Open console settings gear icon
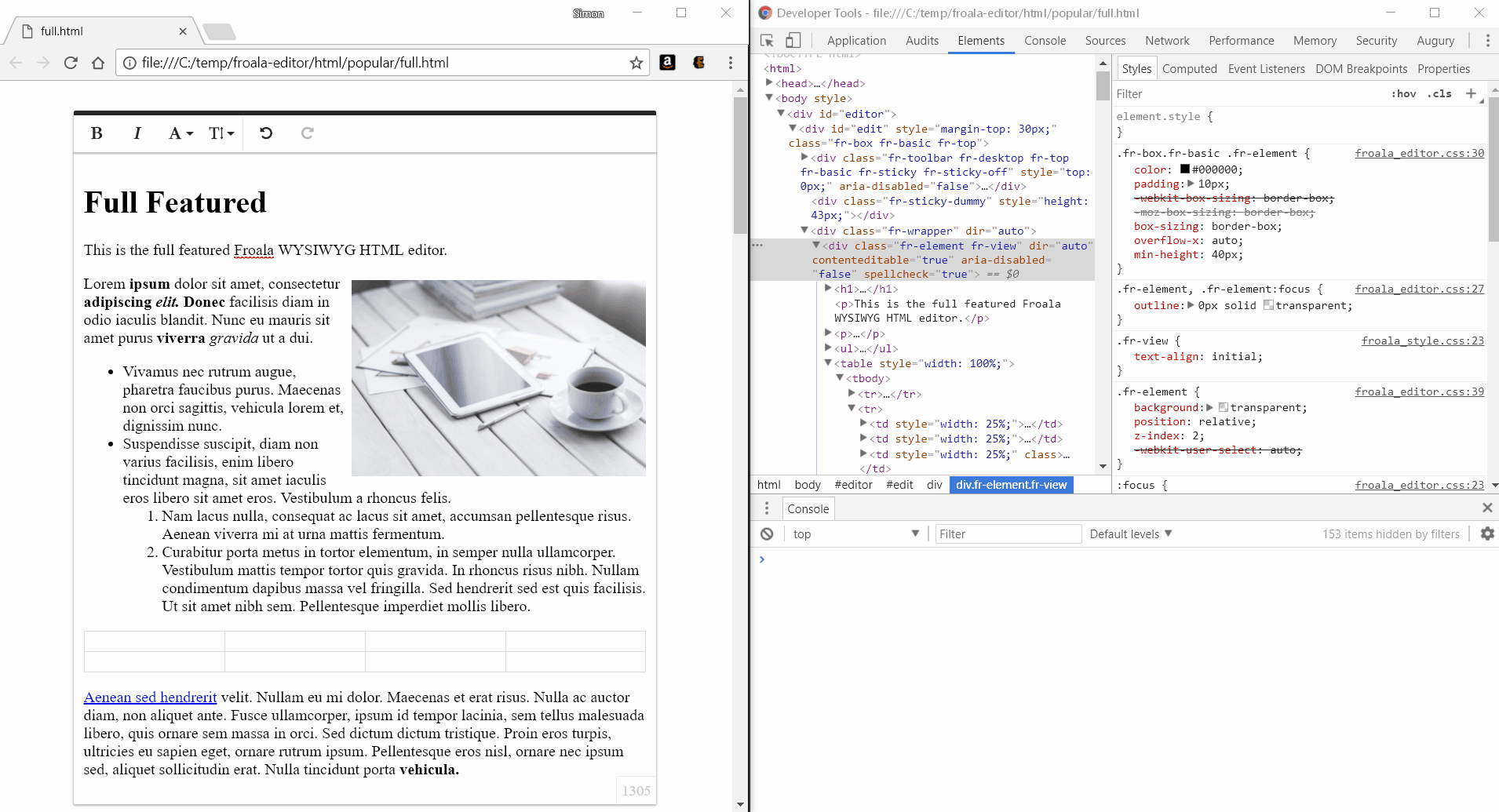 [x=1487, y=534]
